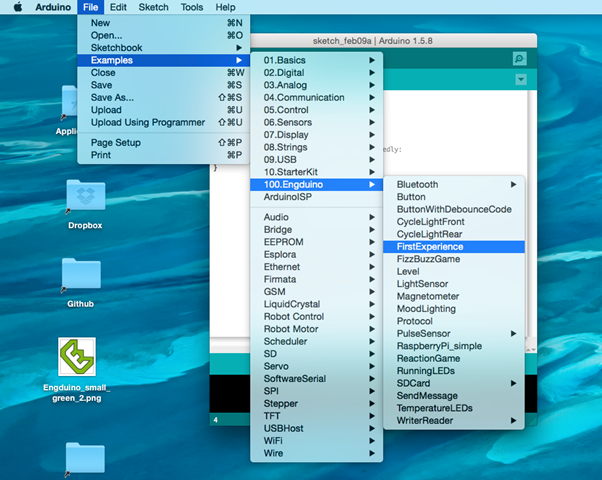The width and height of the screenshot is (602, 480).
Task: Open the CycleLightFront example
Action: [454, 222]
